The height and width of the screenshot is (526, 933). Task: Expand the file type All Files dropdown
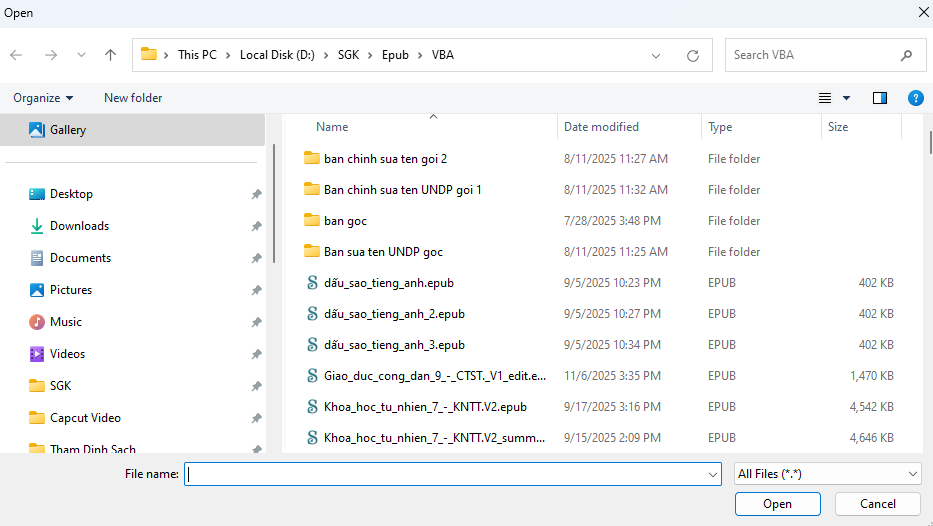[827, 474]
